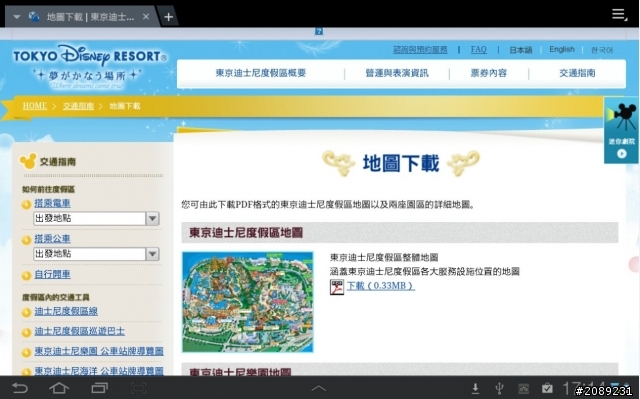Download the map via 下載（0.33MB）

[x=380, y=286]
